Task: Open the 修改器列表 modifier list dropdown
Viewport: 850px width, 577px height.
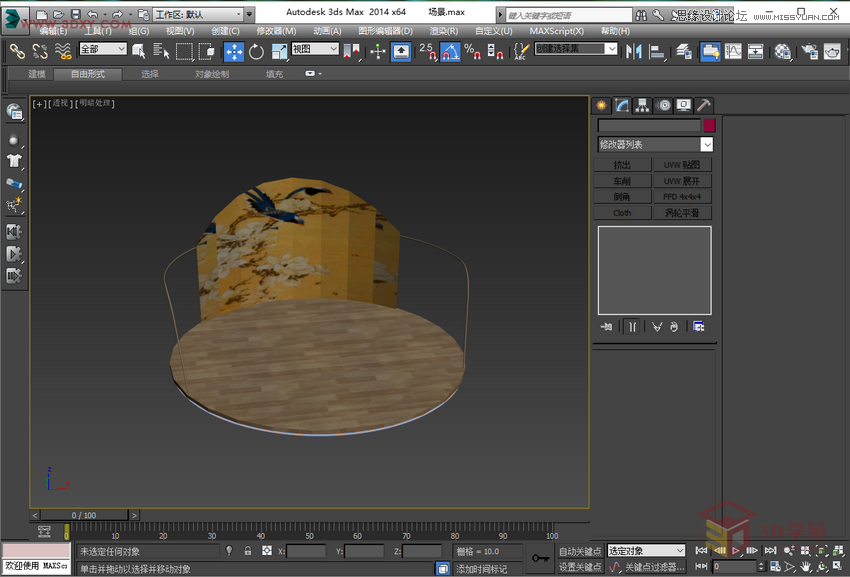Action: coord(655,143)
